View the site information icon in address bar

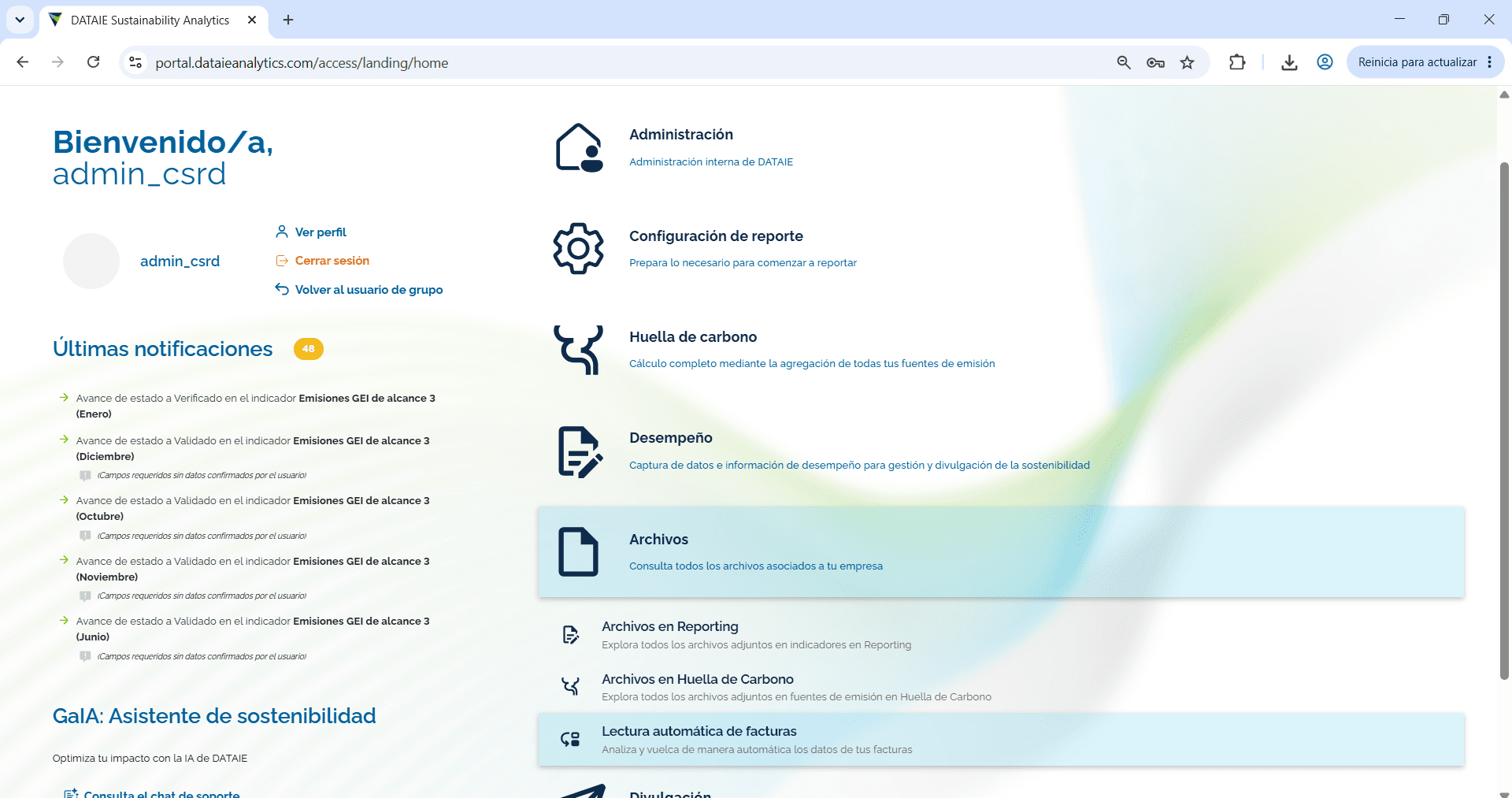(135, 62)
